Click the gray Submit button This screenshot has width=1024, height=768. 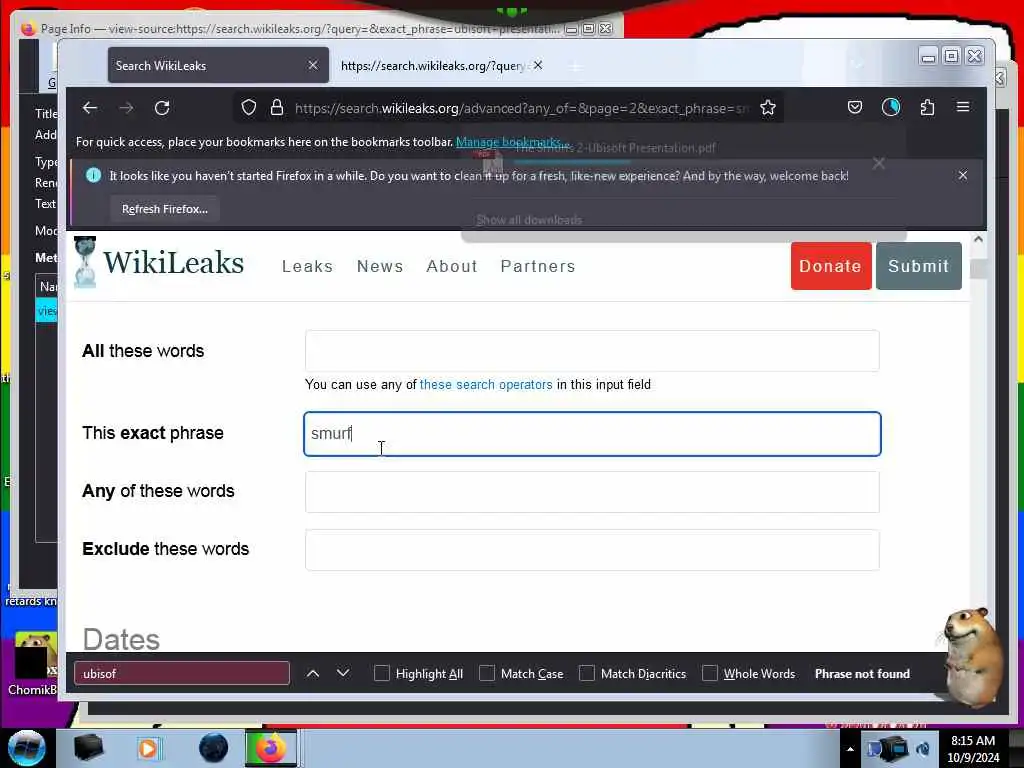tap(918, 266)
